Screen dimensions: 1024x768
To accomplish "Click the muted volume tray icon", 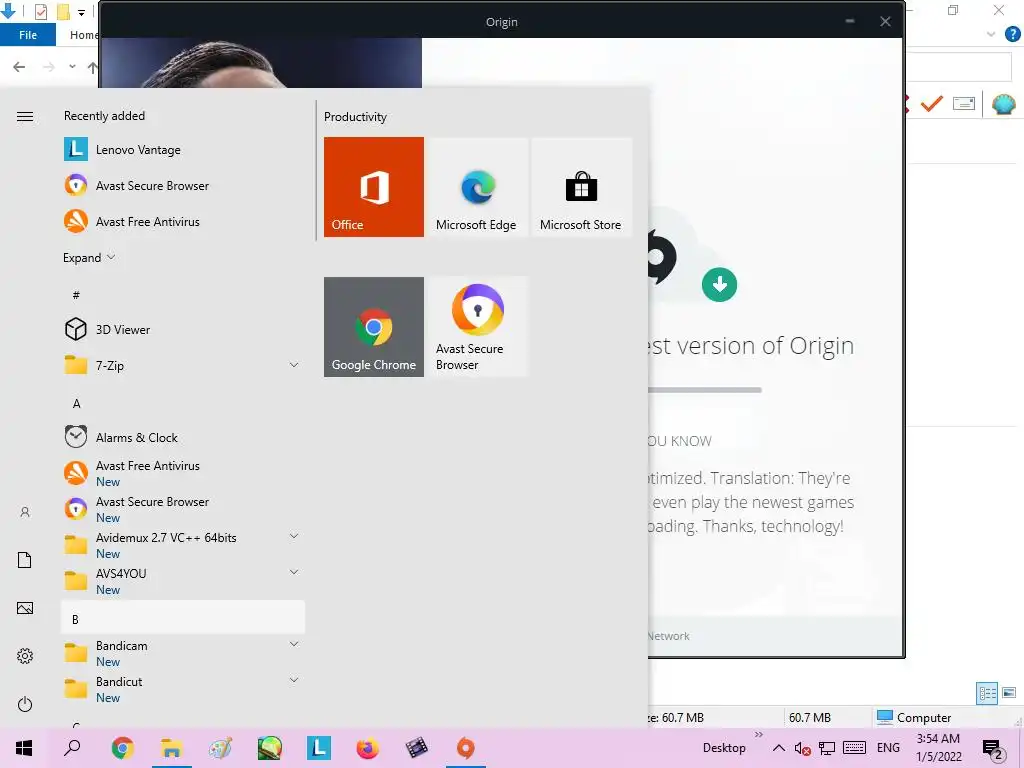I will pyautogui.click(x=803, y=748).
